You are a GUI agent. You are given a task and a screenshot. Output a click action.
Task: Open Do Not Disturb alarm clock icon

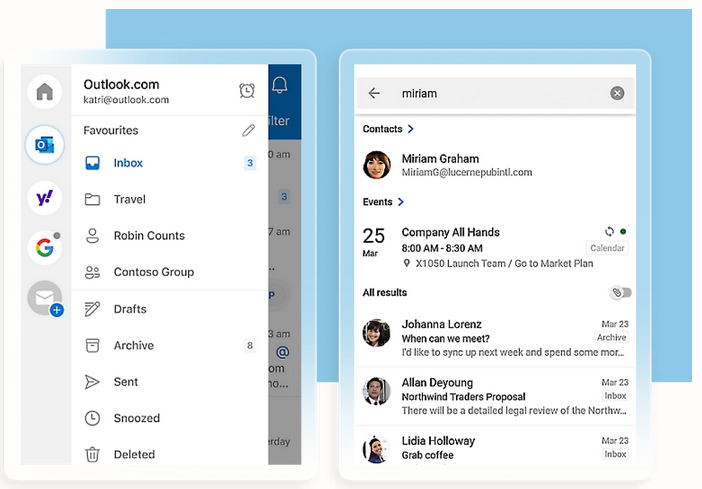point(247,91)
